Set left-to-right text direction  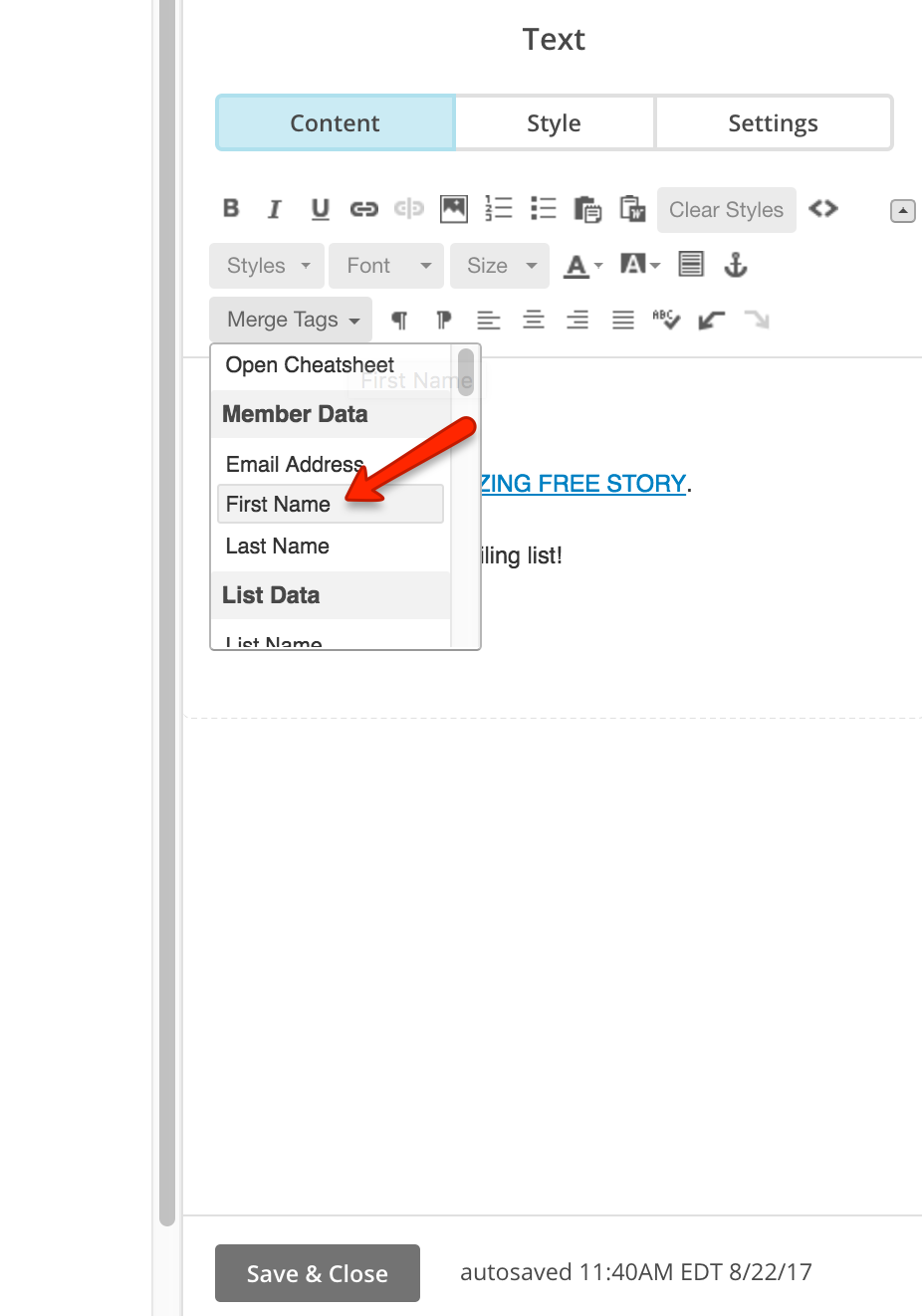click(x=399, y=320)
